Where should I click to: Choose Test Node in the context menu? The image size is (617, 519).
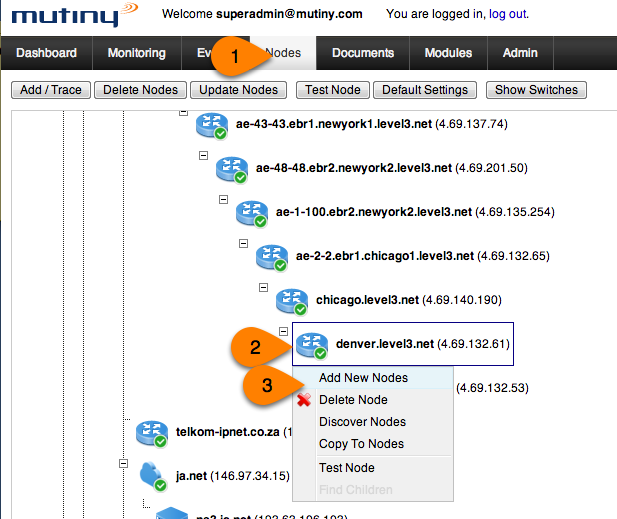[373, 468]
